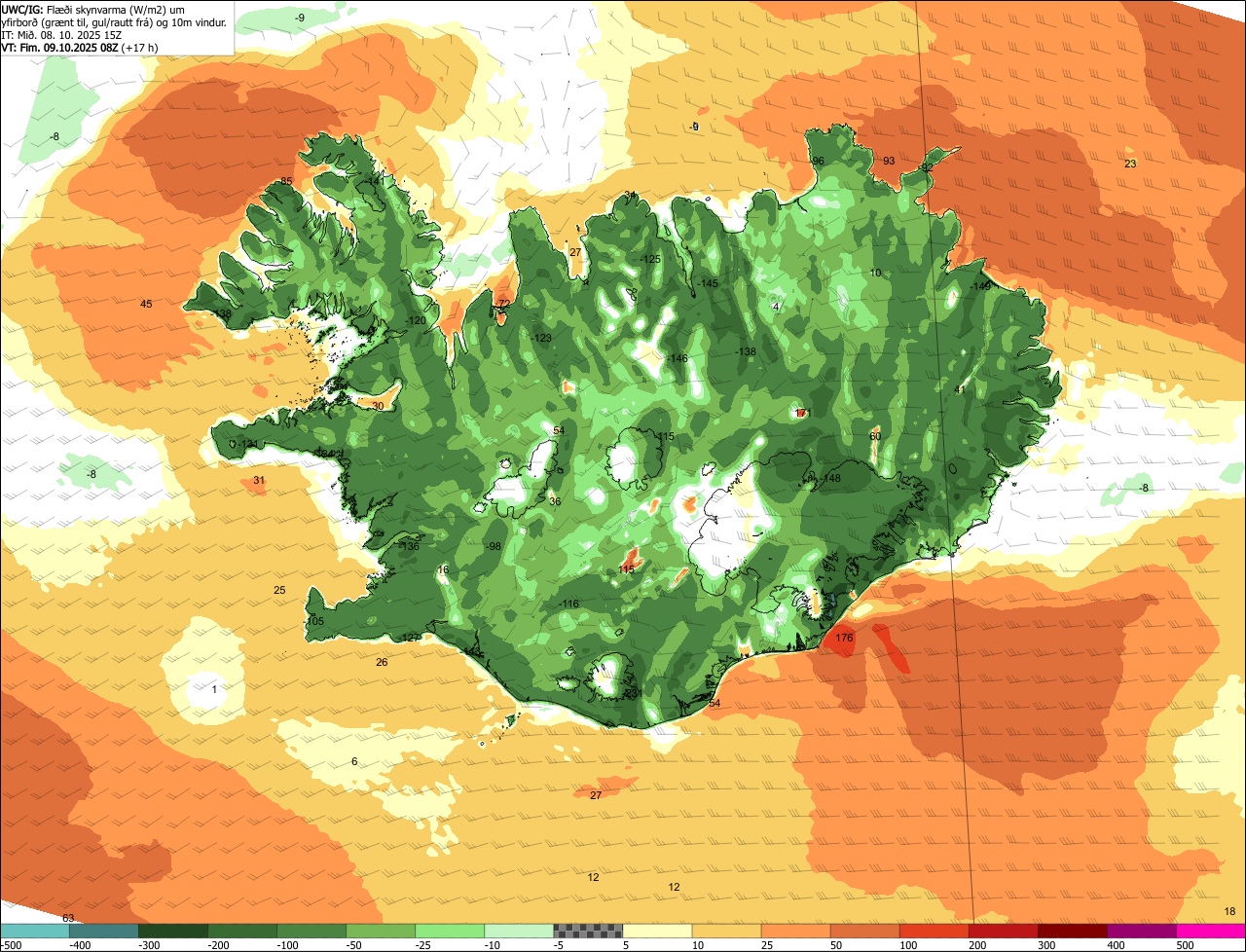The width and height of the screenshot is (1246, 952).
Task: Select the -100 to -50 green legend swatch
Action: tap(311, 931)
